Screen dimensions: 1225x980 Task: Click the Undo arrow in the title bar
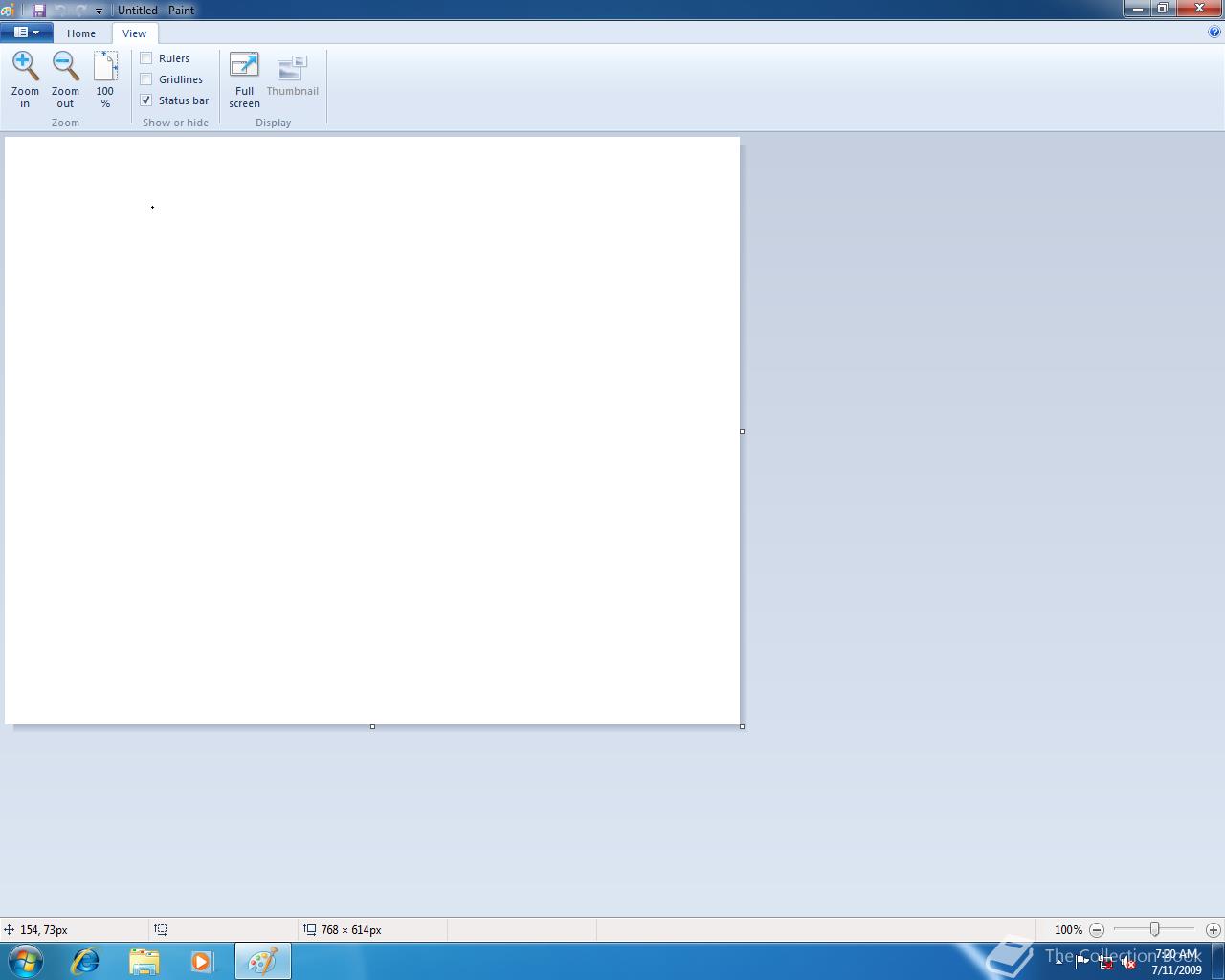point(60,10)
